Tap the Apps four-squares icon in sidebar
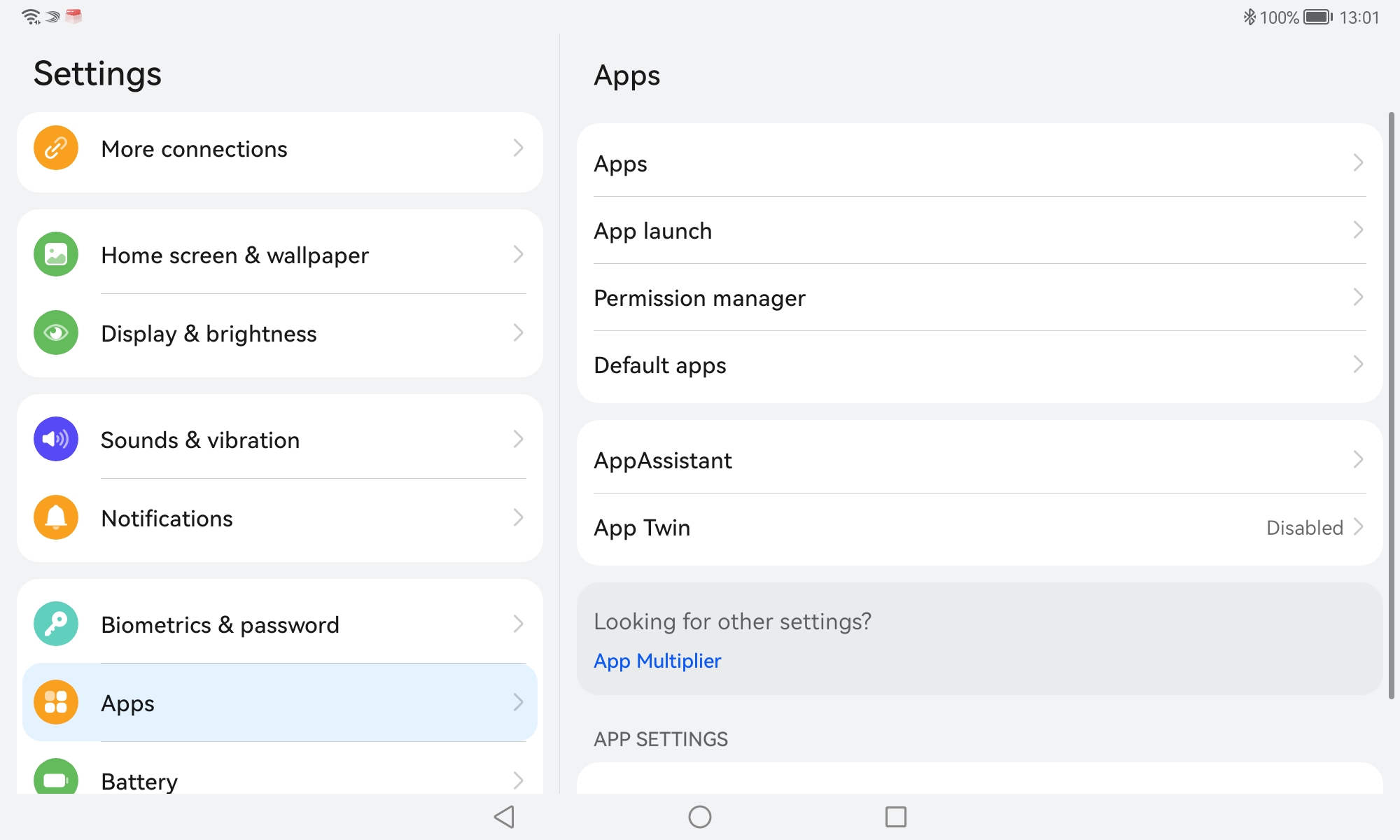The width and height of the screenshot is (1400, 840). point(56,702)
